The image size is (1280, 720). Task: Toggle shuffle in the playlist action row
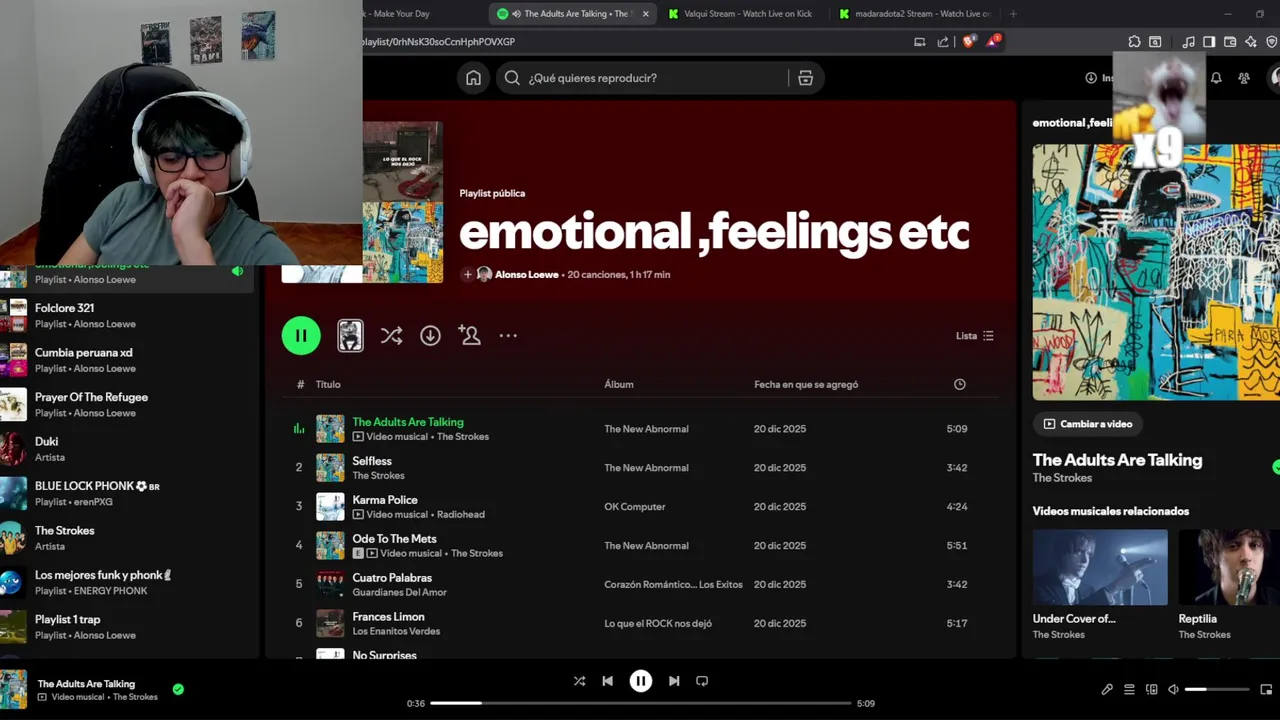tap(391, 336)
